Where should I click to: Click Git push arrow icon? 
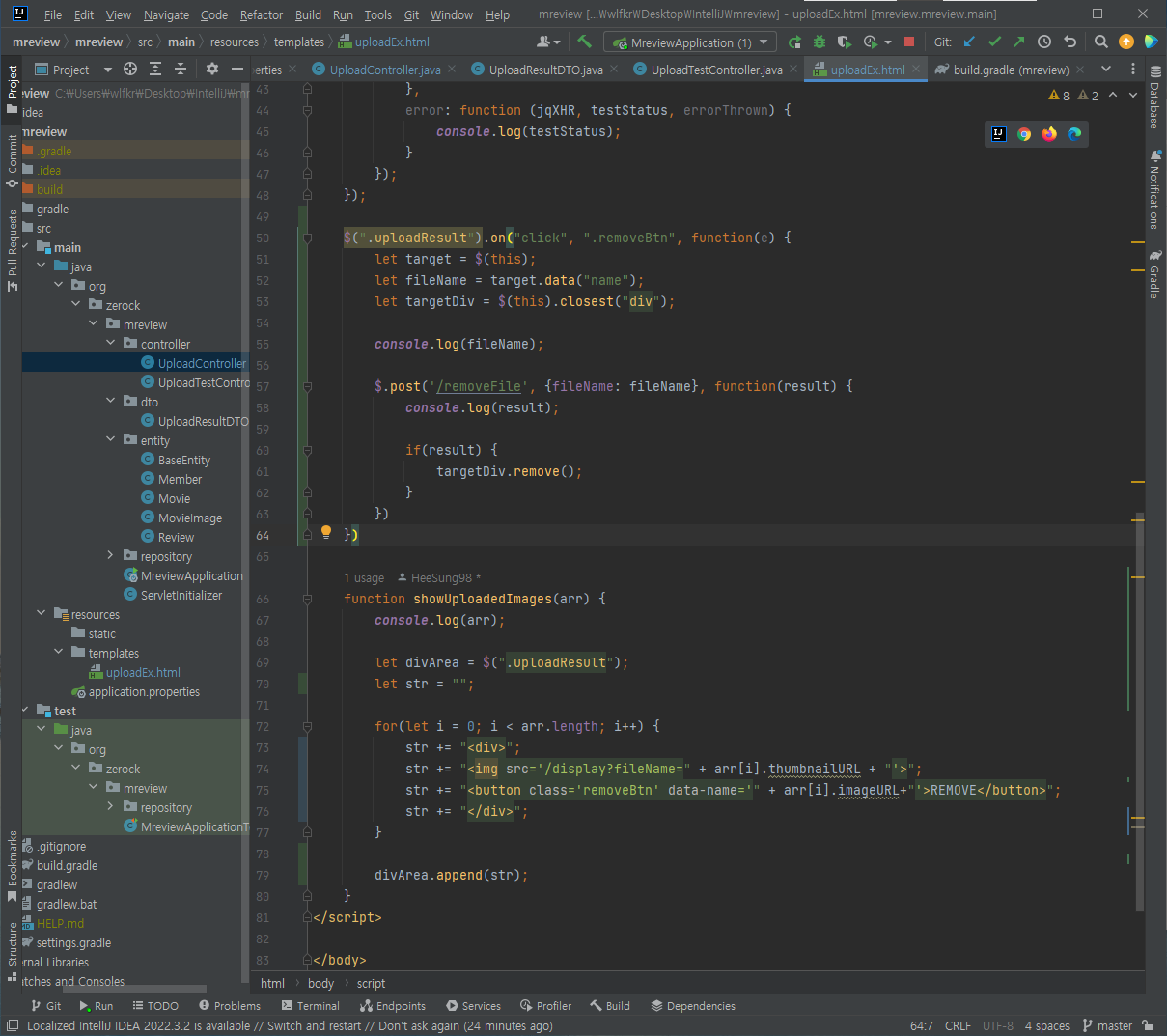click(x=1019, y=42)
